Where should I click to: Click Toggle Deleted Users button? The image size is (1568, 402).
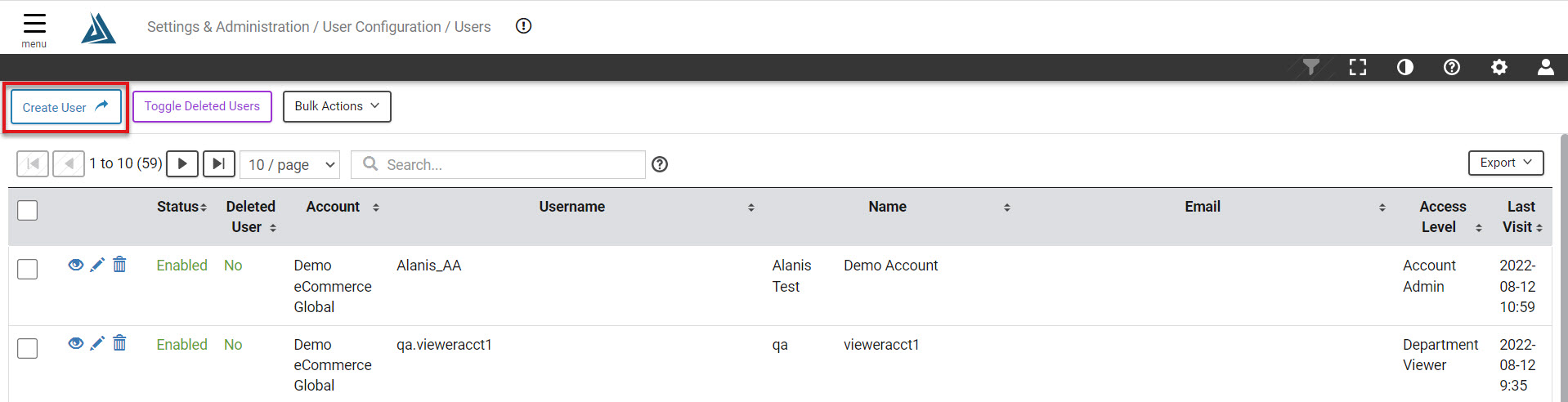202,106
